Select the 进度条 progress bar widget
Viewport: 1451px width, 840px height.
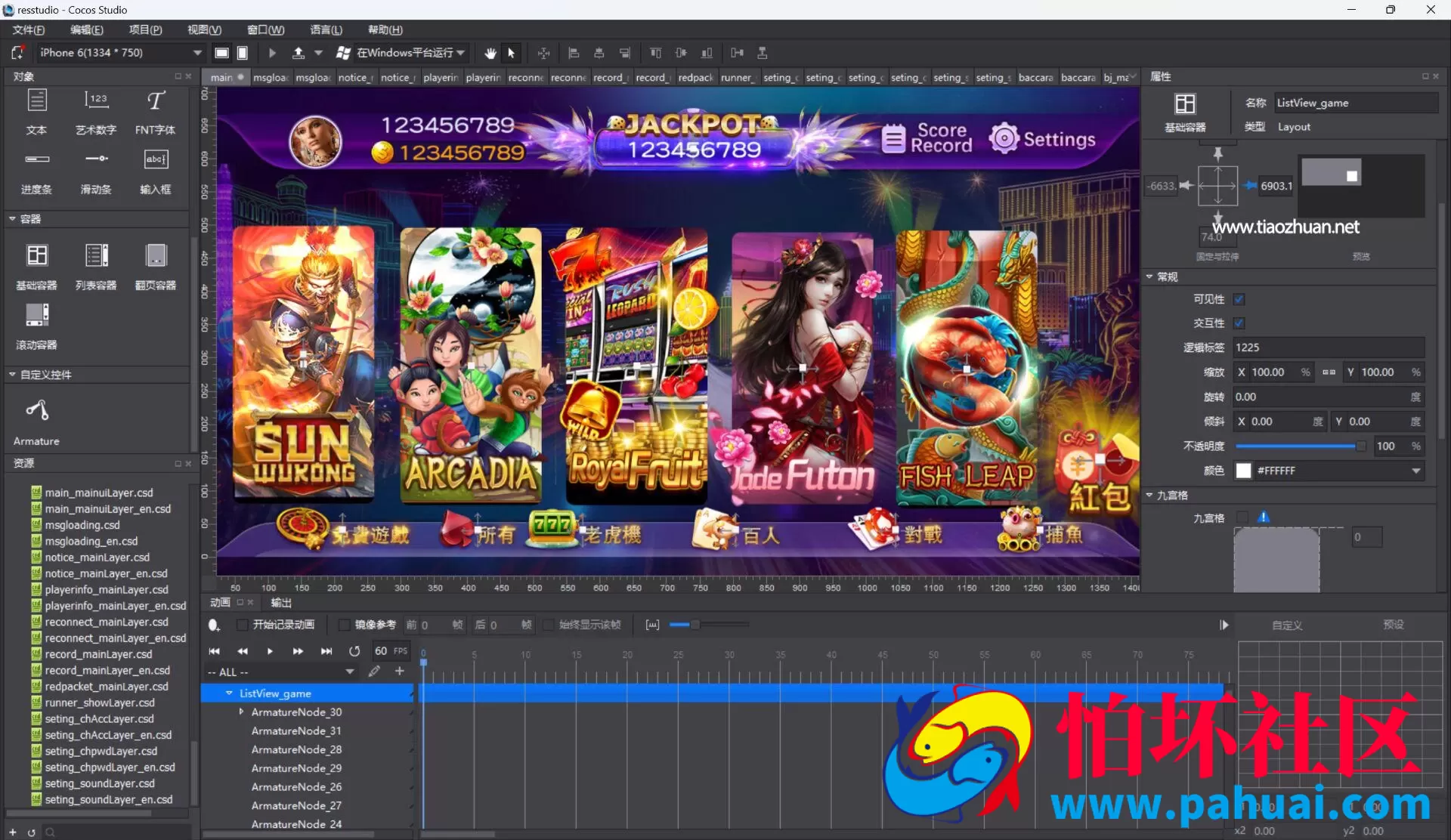pos(37,159)
